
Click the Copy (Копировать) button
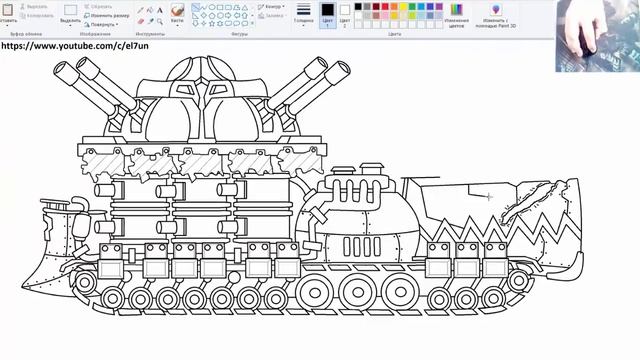click(37, 16)
